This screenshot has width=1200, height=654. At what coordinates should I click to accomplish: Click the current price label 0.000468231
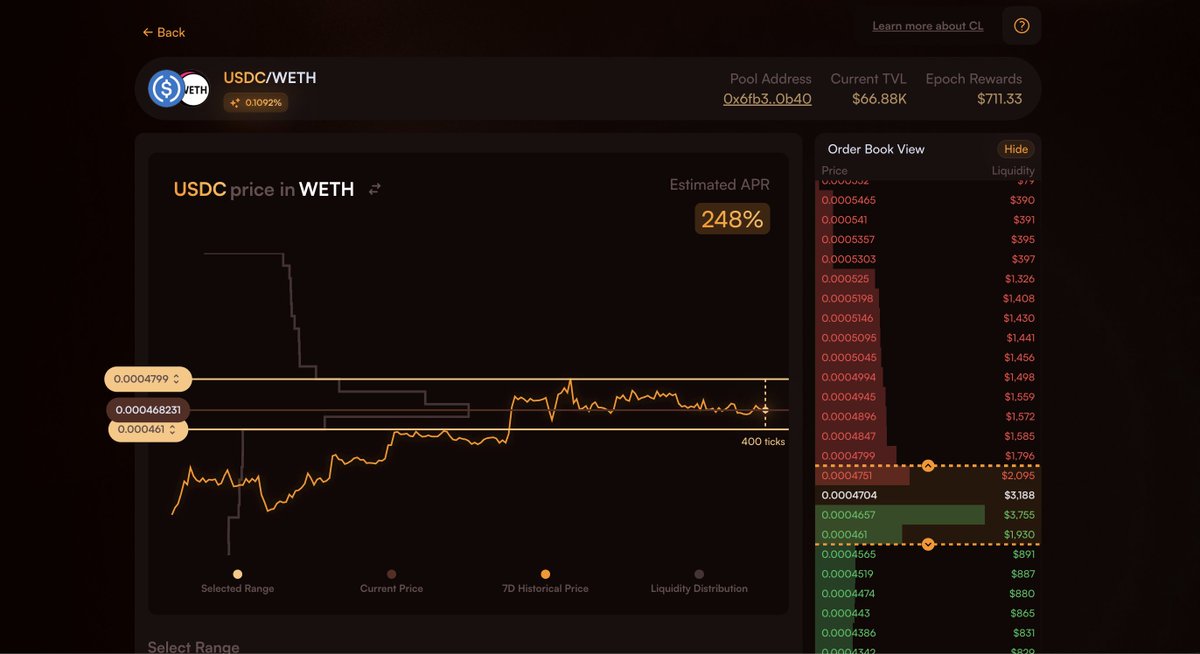coord(148,410)
